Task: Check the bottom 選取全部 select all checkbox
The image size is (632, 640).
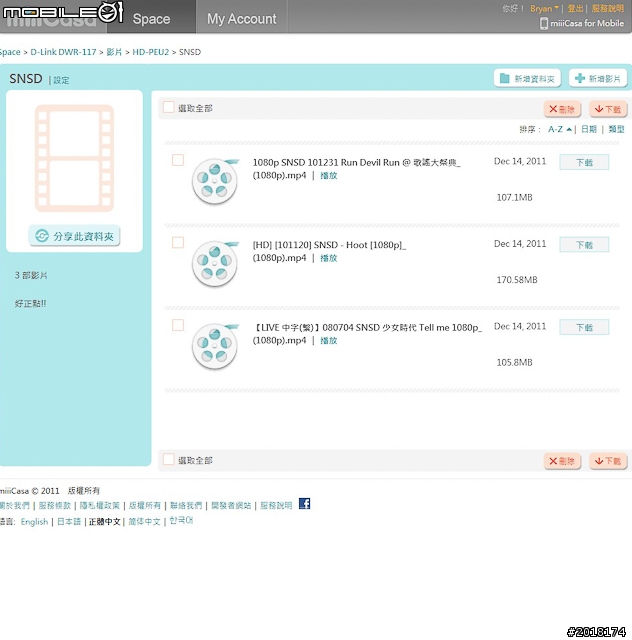Action: pos(168,459)
